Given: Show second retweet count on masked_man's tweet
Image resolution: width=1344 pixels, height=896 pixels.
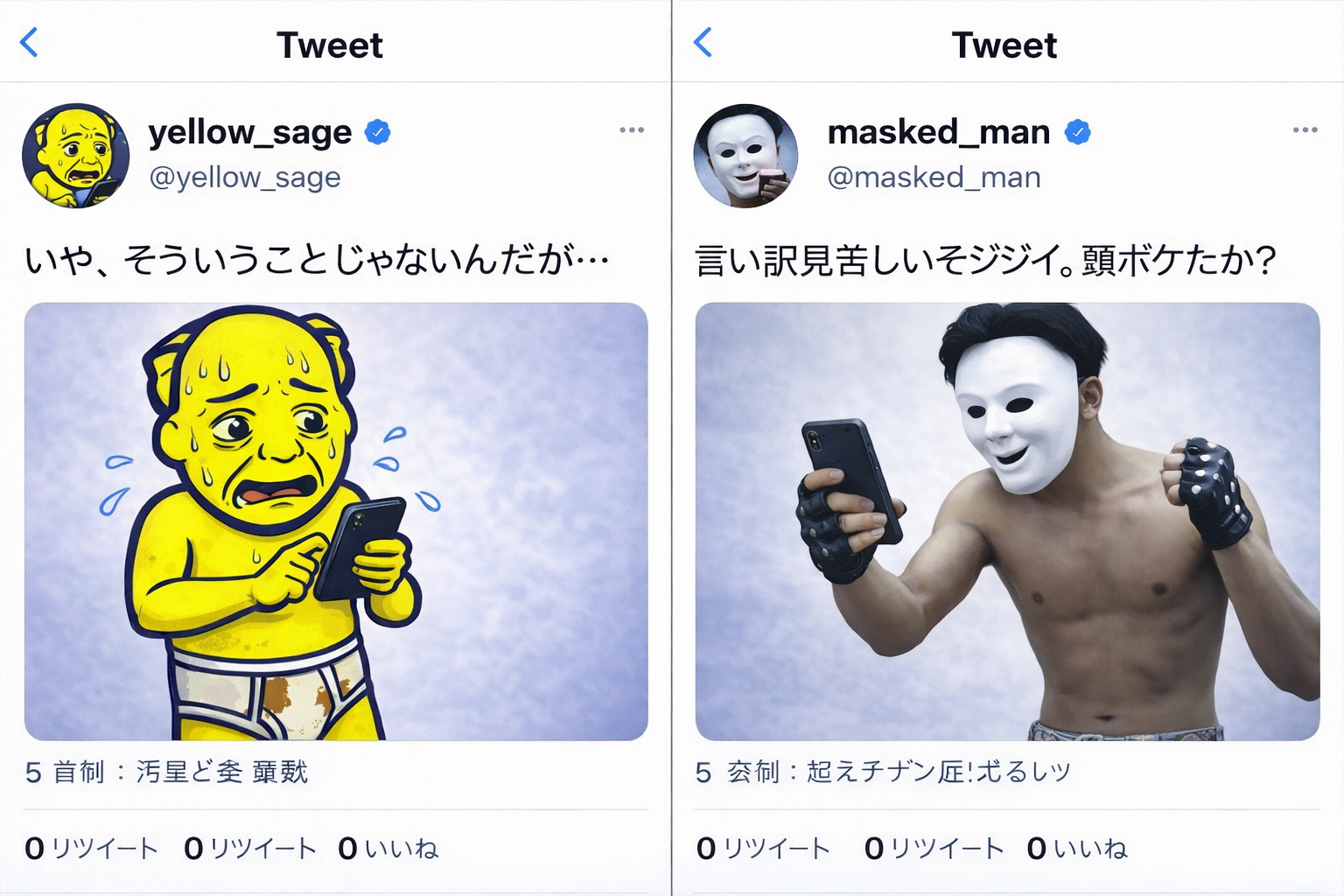Looking at the screenshot, I should click(934, 848).
